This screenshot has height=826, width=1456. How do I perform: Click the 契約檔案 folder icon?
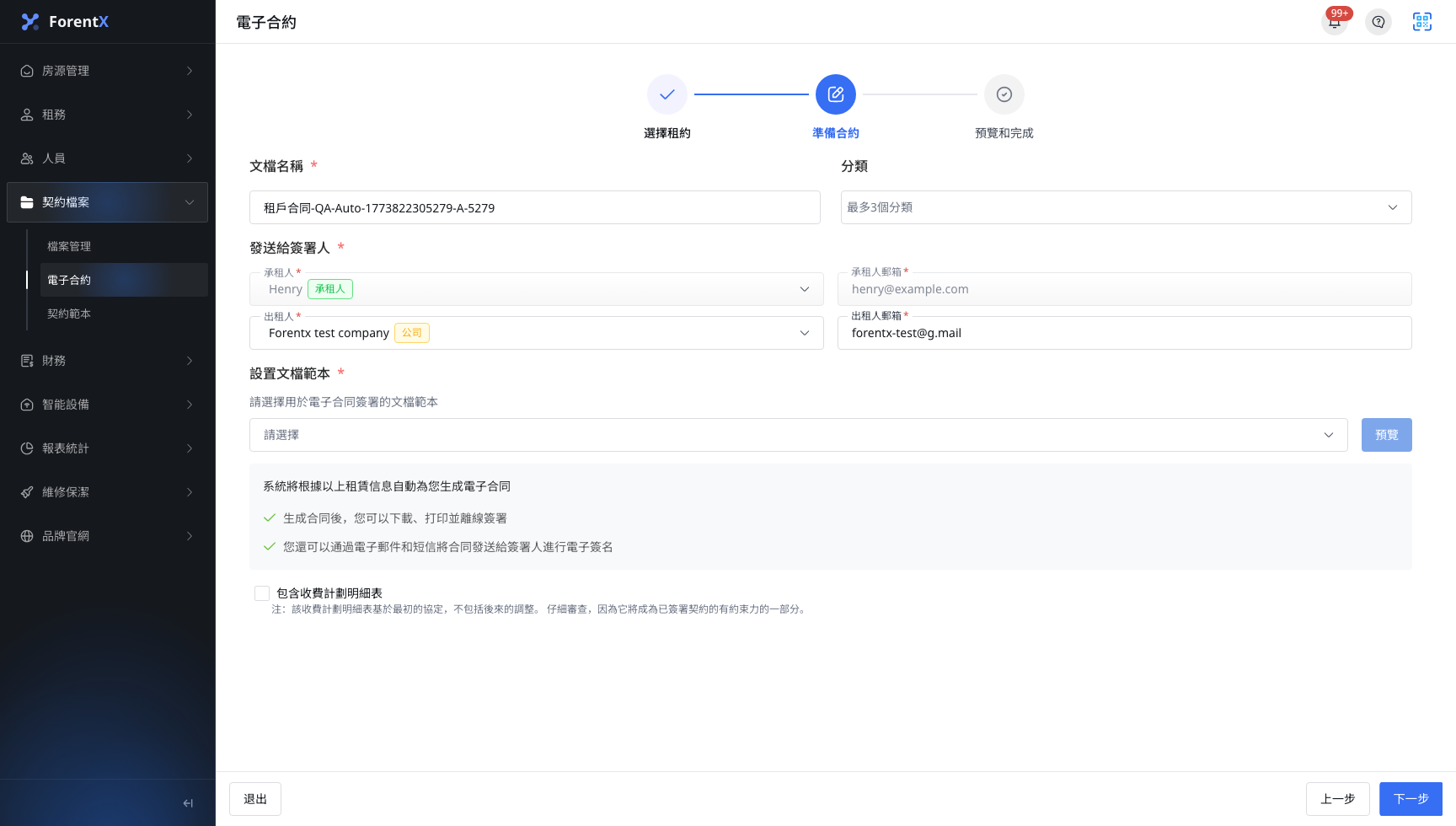coord(27,202)
